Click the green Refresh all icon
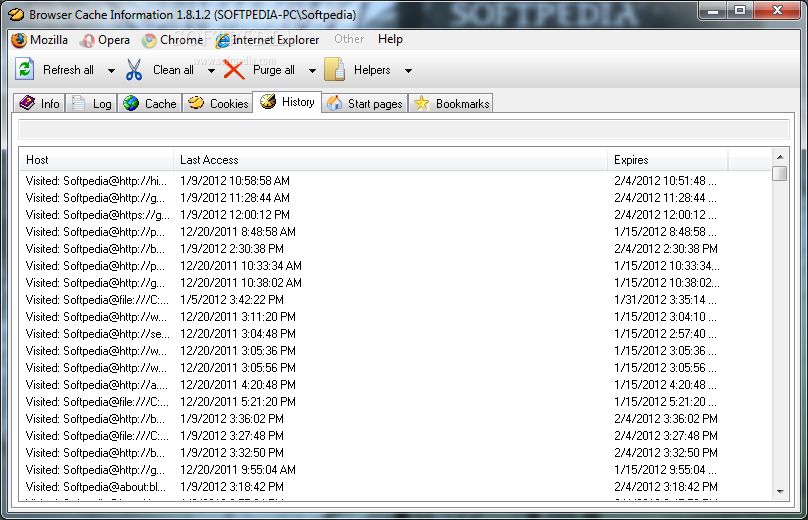Viewport: 808px width, 520px height. [25, 70]
